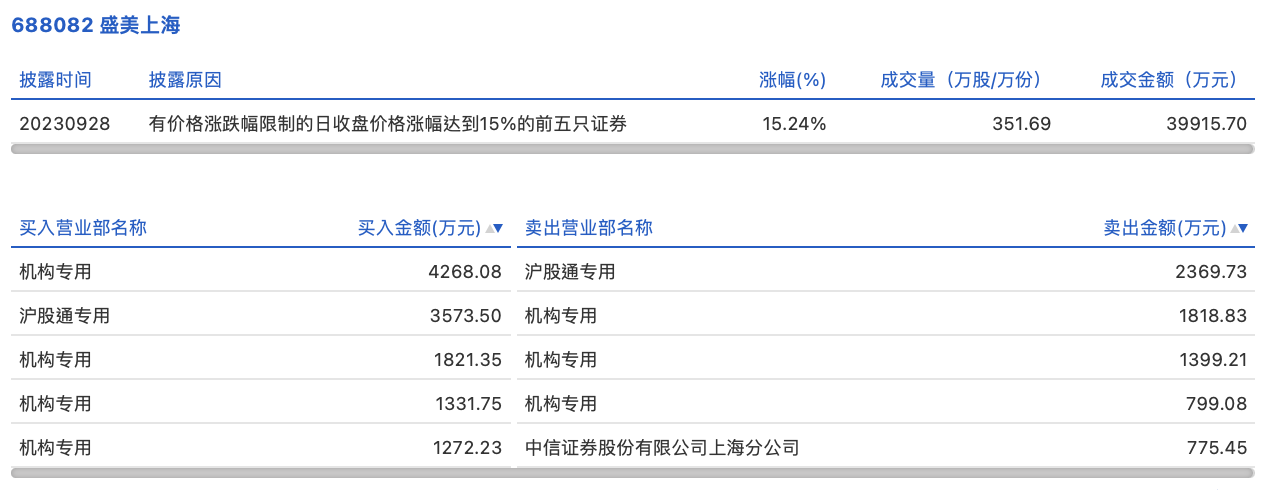This screenshot has height=490, width=1264.
Task: Click the 买入营业部名称 column header
Action: (x=83, y=228)
